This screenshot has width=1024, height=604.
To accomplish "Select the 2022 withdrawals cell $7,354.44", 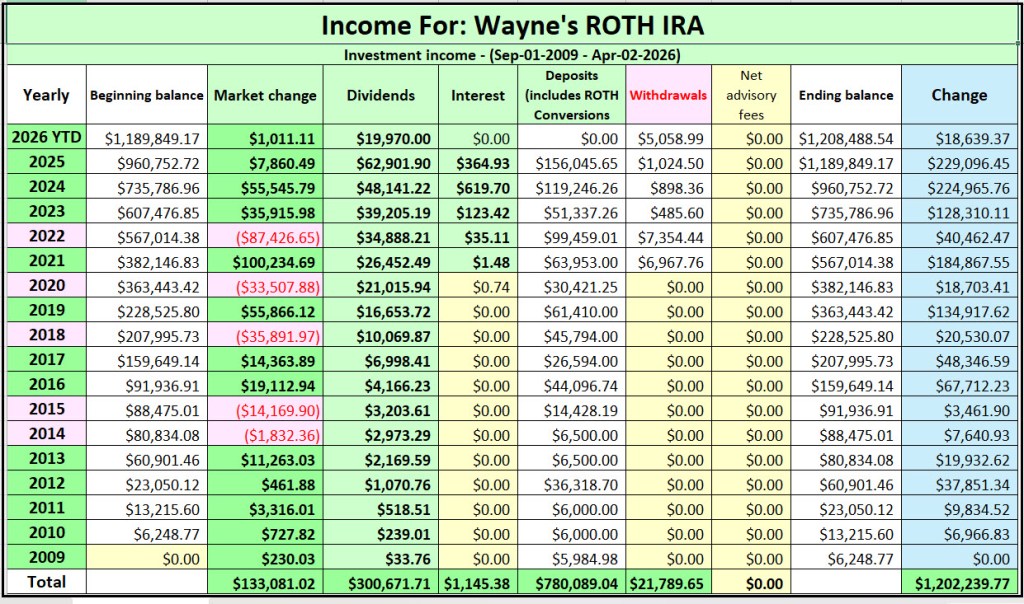I will (668, 236).
